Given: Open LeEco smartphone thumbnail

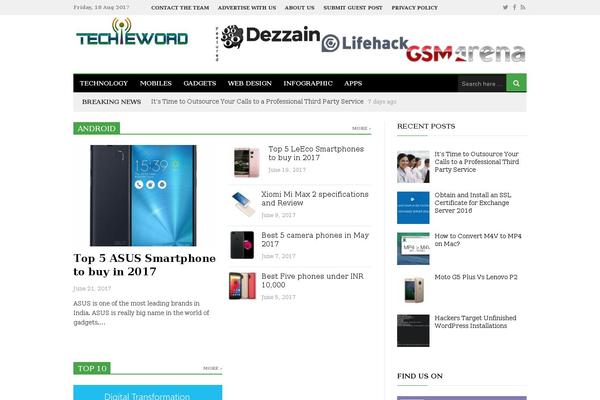Looking at the screenshot, I should click(246, 162).
